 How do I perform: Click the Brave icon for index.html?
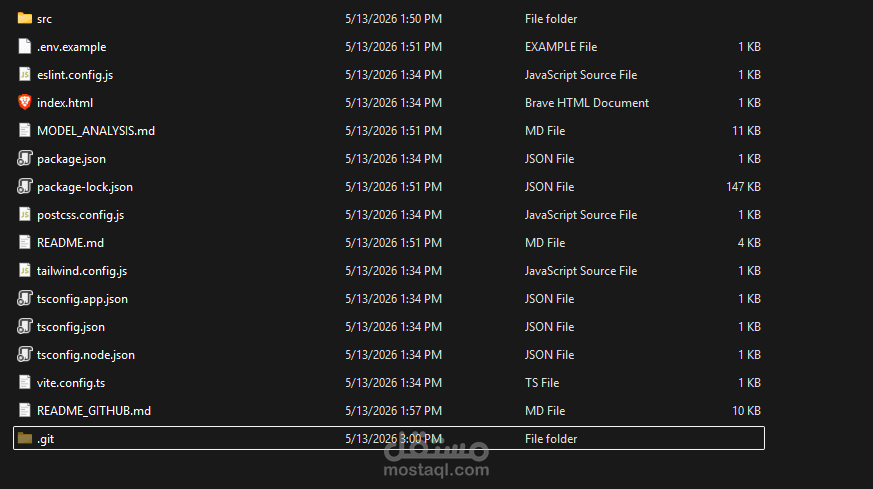coord(24,102)
